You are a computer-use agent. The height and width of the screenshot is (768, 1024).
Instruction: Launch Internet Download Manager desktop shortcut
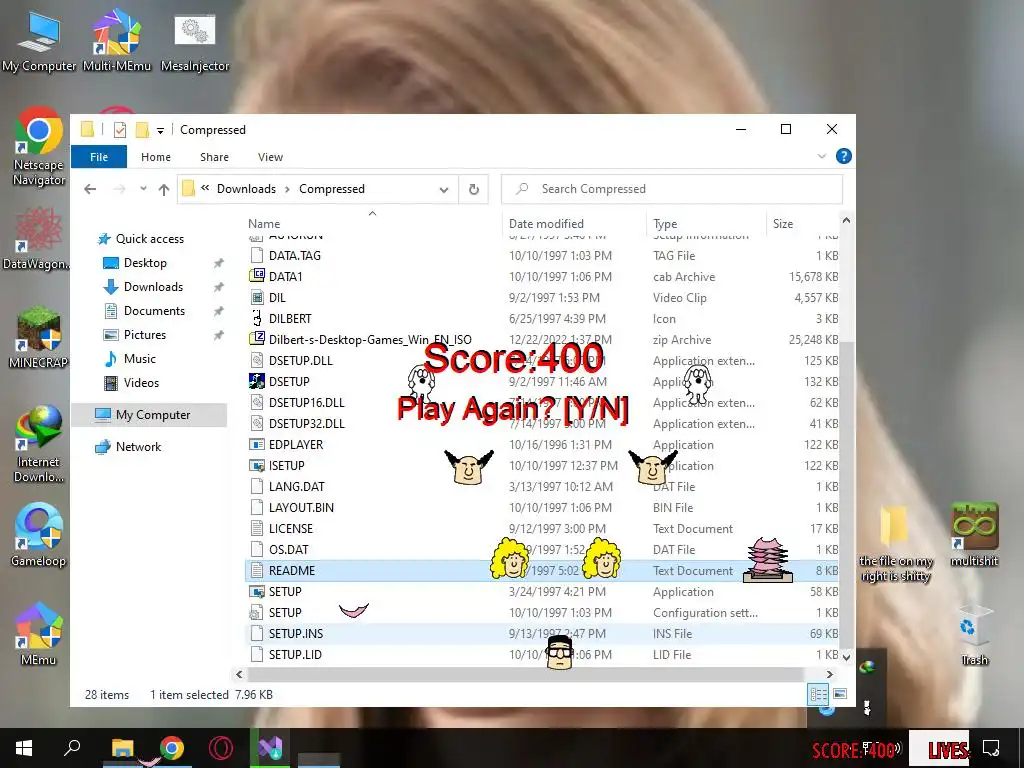(x=39, y=444)
